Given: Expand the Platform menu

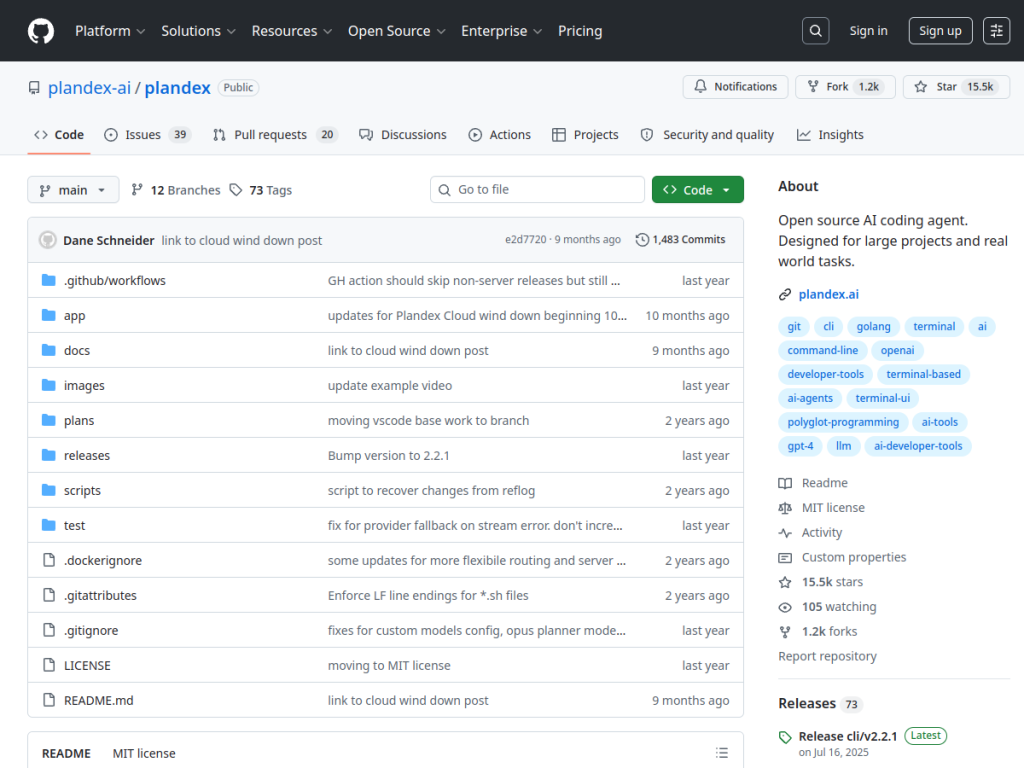Looking at the screenshot, I should pyautogui.click(x=110, y=31).
